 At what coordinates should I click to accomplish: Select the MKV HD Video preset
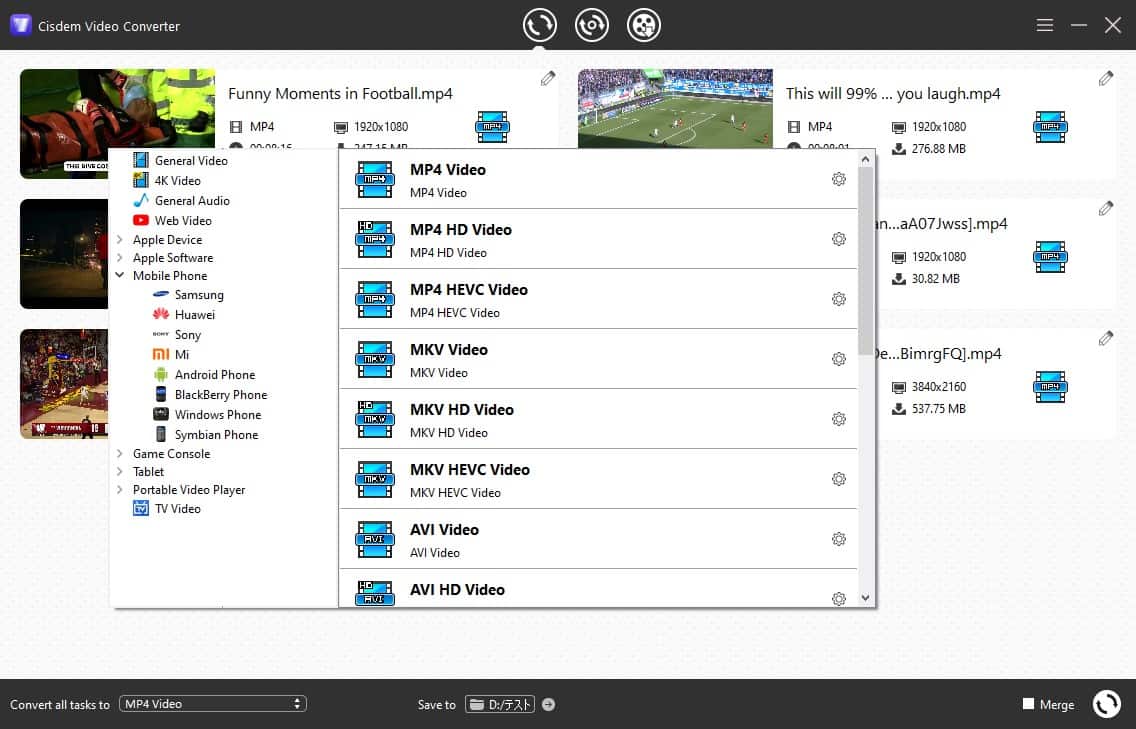tap(461, 409)
